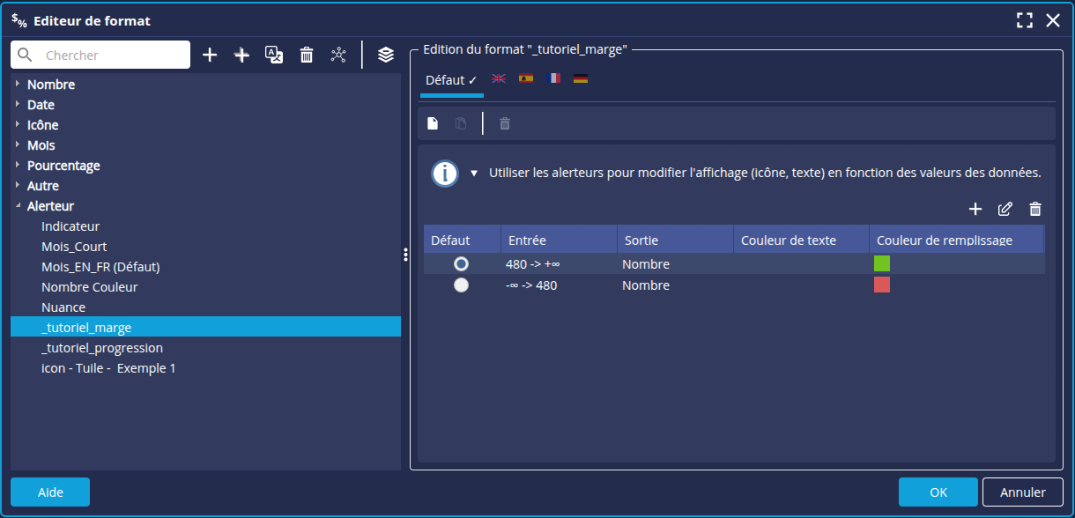Collapse the Alerteur category

(x=18, y=206)
